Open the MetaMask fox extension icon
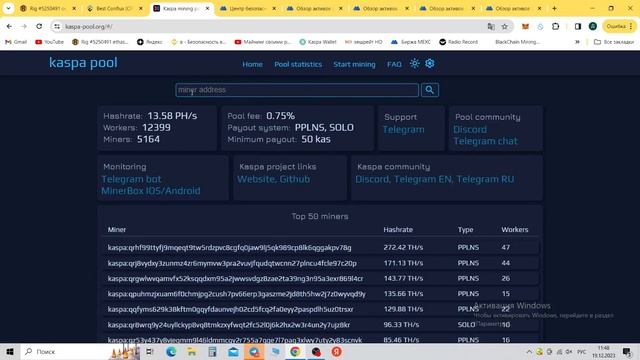The width and height of the screenshot is (640, 360). pyautogui.click(x=525, y=27)
